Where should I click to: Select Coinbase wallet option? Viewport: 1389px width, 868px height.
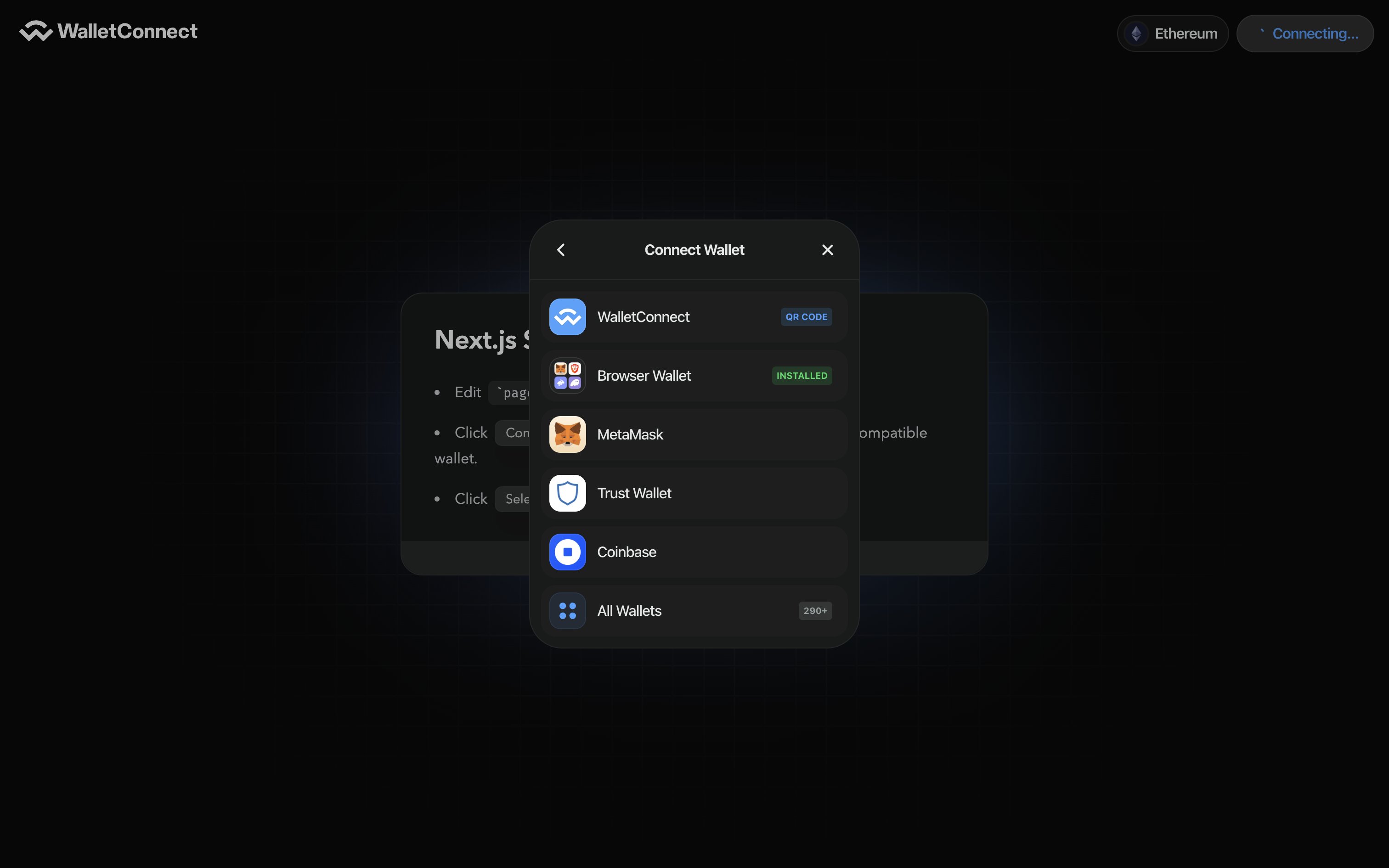(x=694, y=551)
